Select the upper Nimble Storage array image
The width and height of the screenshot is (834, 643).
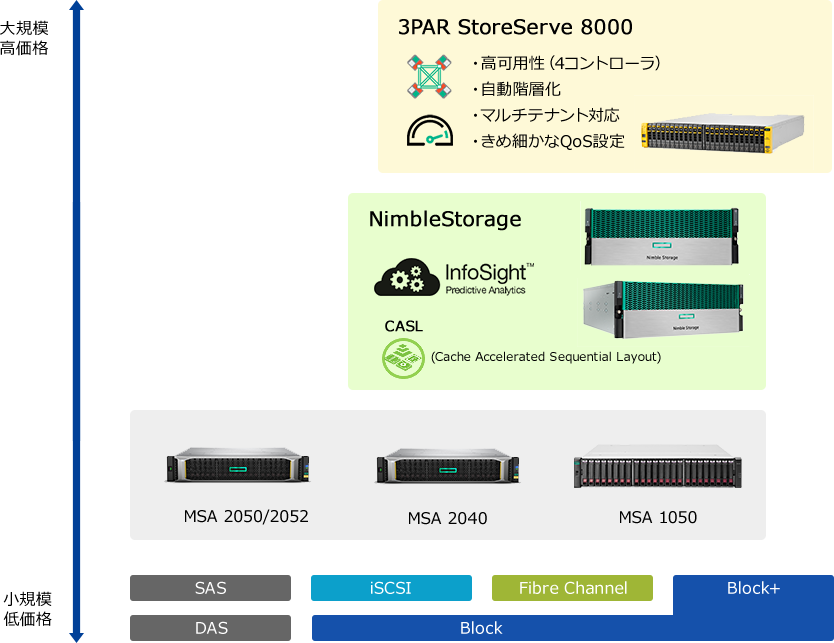(x=661, y=237)
